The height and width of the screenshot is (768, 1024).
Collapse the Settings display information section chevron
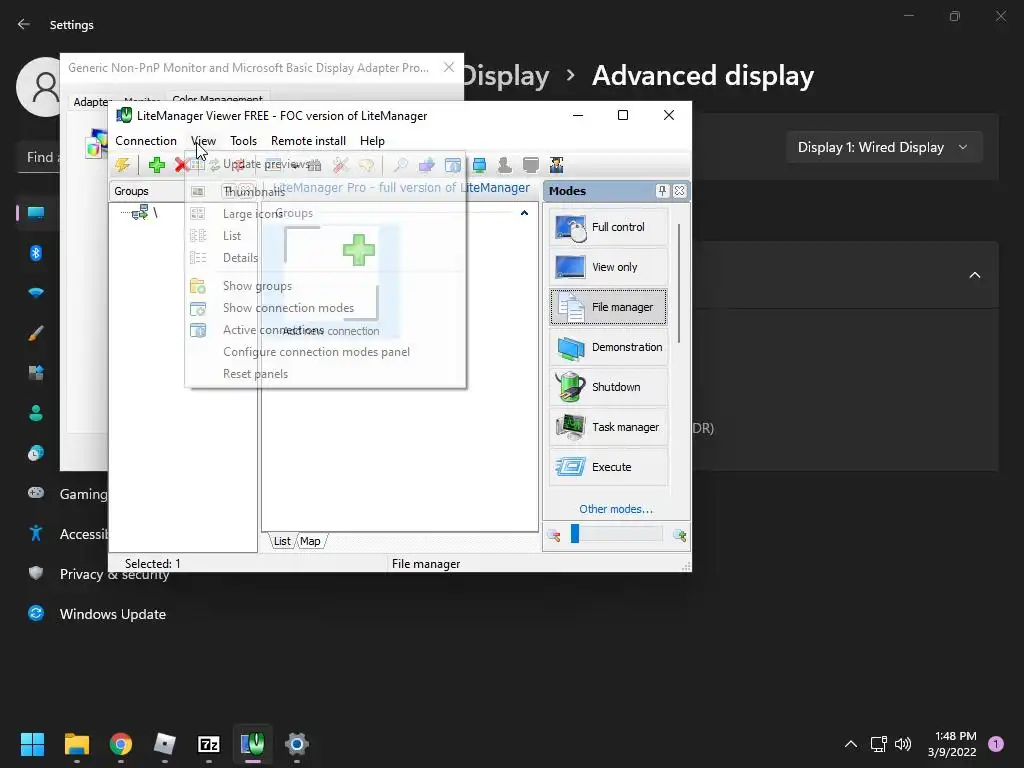(x=974, y=275)
